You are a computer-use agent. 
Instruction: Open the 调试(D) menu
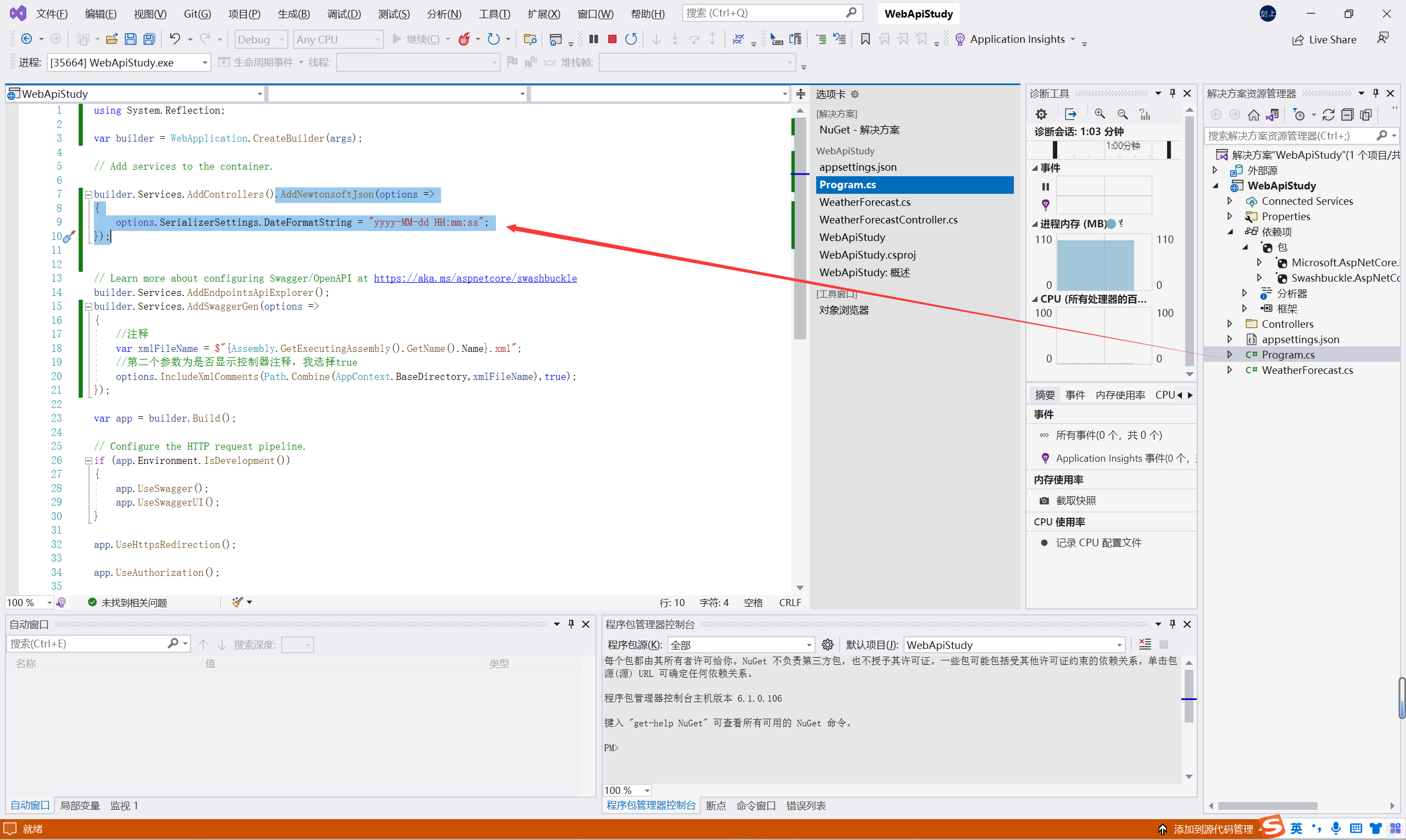point(344,14)
